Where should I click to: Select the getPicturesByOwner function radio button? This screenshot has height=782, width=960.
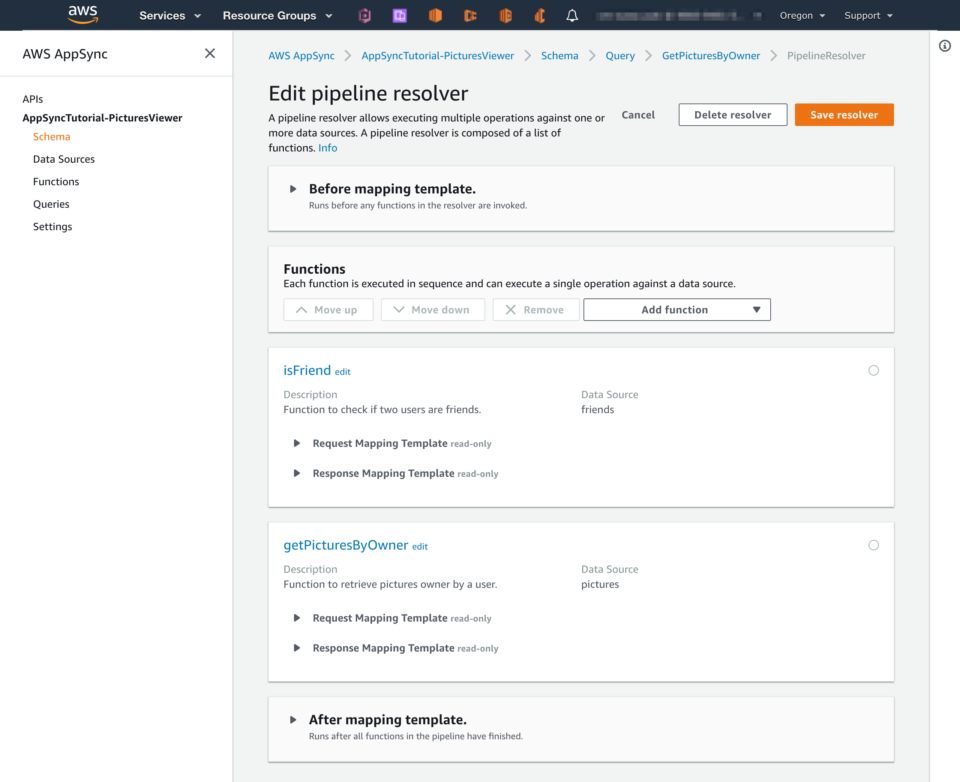tap(874, 545)
